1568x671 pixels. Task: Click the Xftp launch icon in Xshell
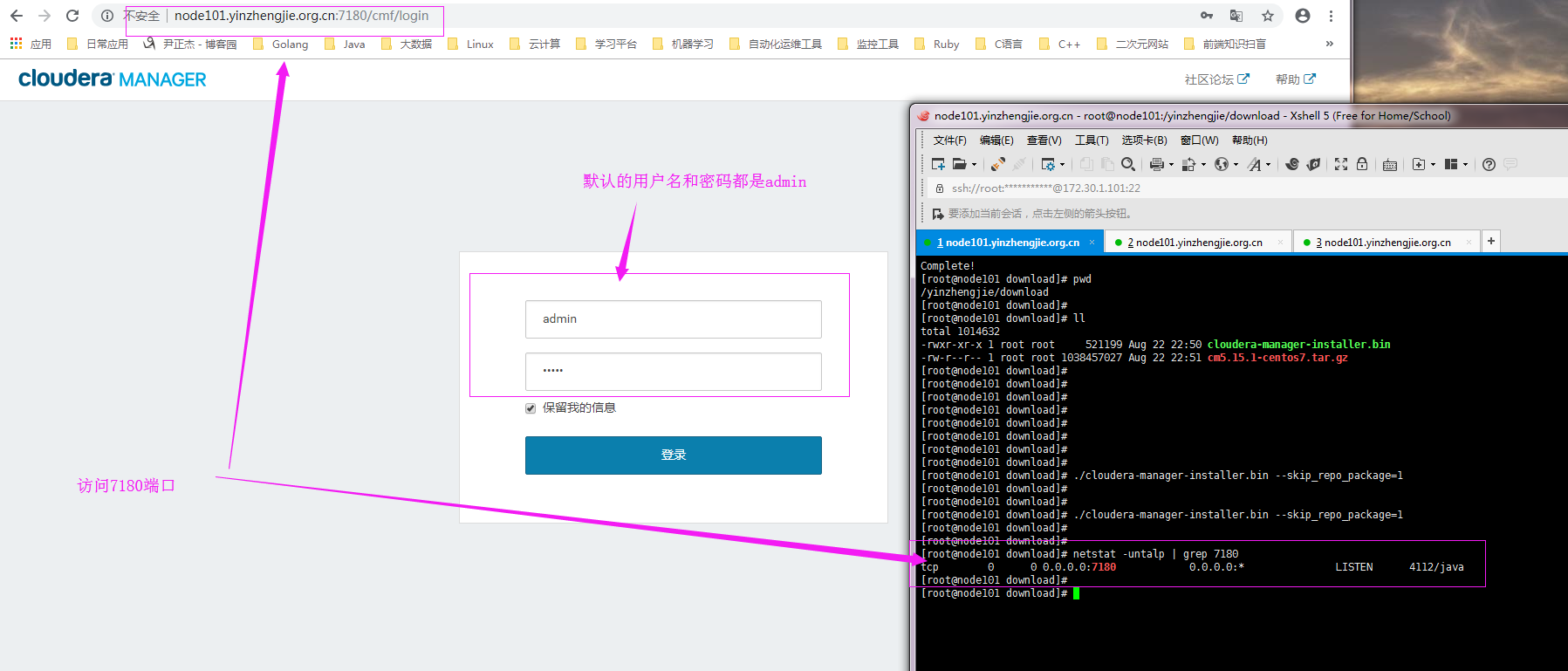click(1313, 164)
